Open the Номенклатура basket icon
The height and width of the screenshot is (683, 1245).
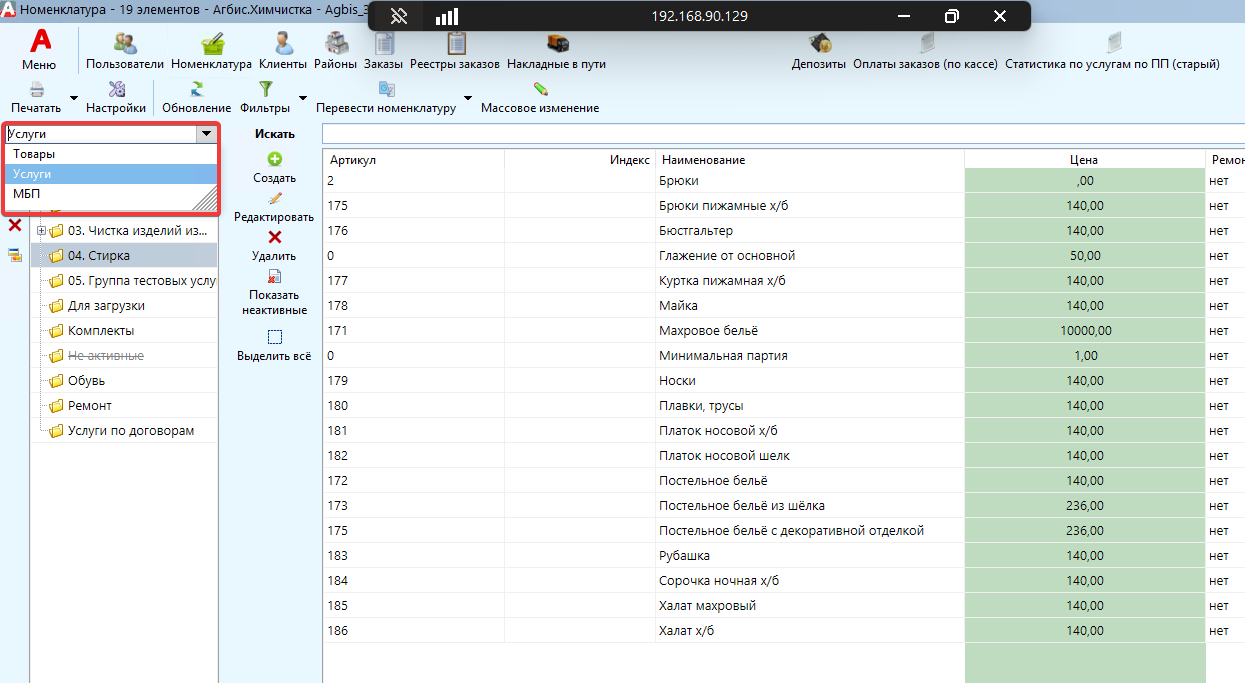pos(212,44)
